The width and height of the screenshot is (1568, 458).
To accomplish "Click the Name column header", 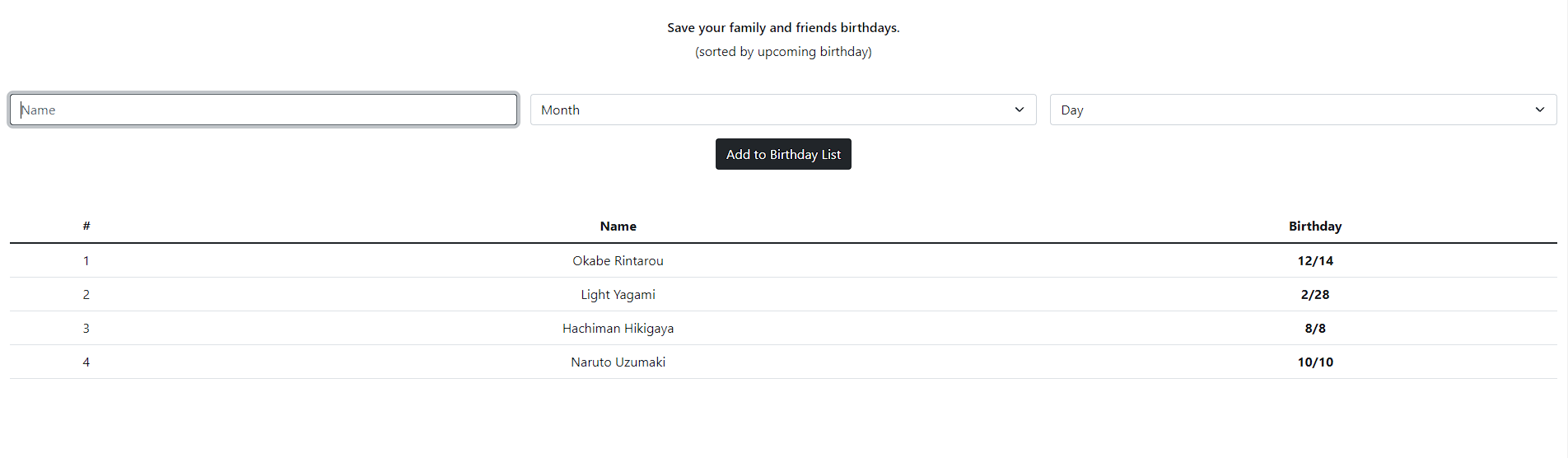I will (x=618, y=226).
